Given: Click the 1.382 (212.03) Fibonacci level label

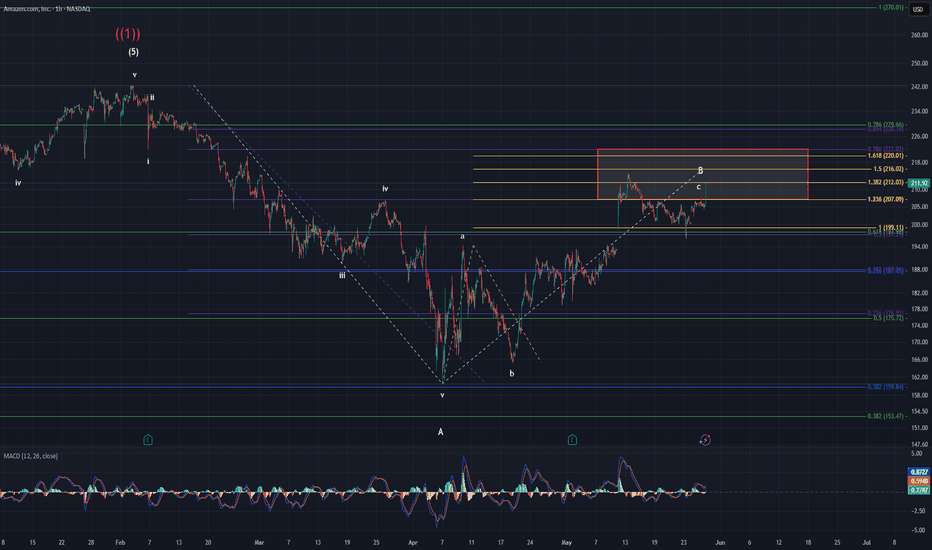Looking at the screenshot, I should click(x=886, y=183).
